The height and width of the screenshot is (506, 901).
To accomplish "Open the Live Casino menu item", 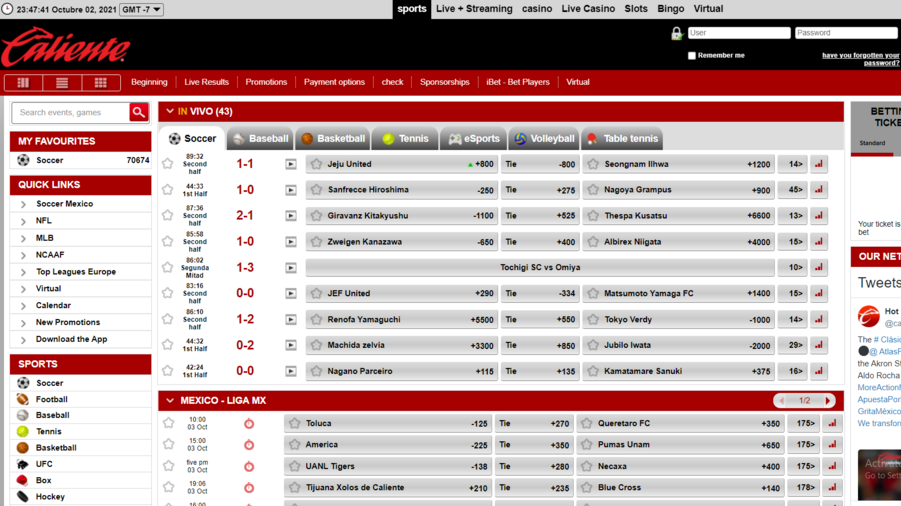I will click(x=588, y=9).
